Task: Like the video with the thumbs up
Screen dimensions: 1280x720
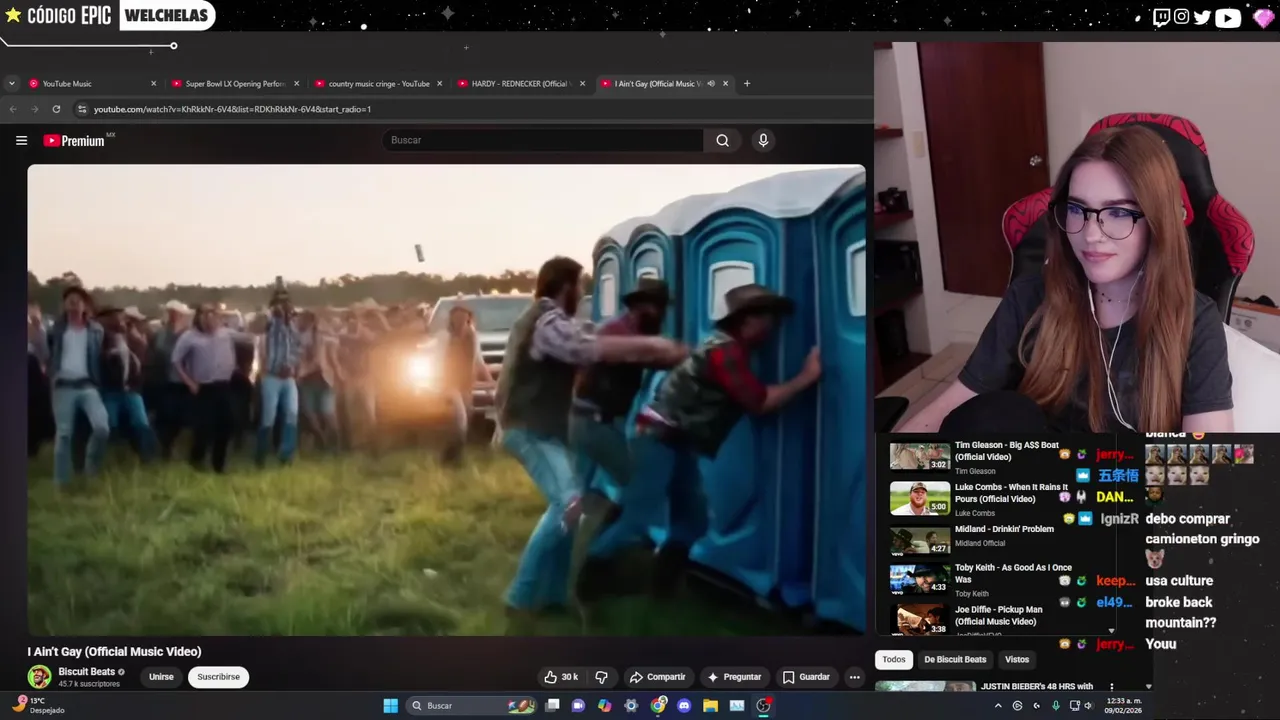Action: [561, 677]
